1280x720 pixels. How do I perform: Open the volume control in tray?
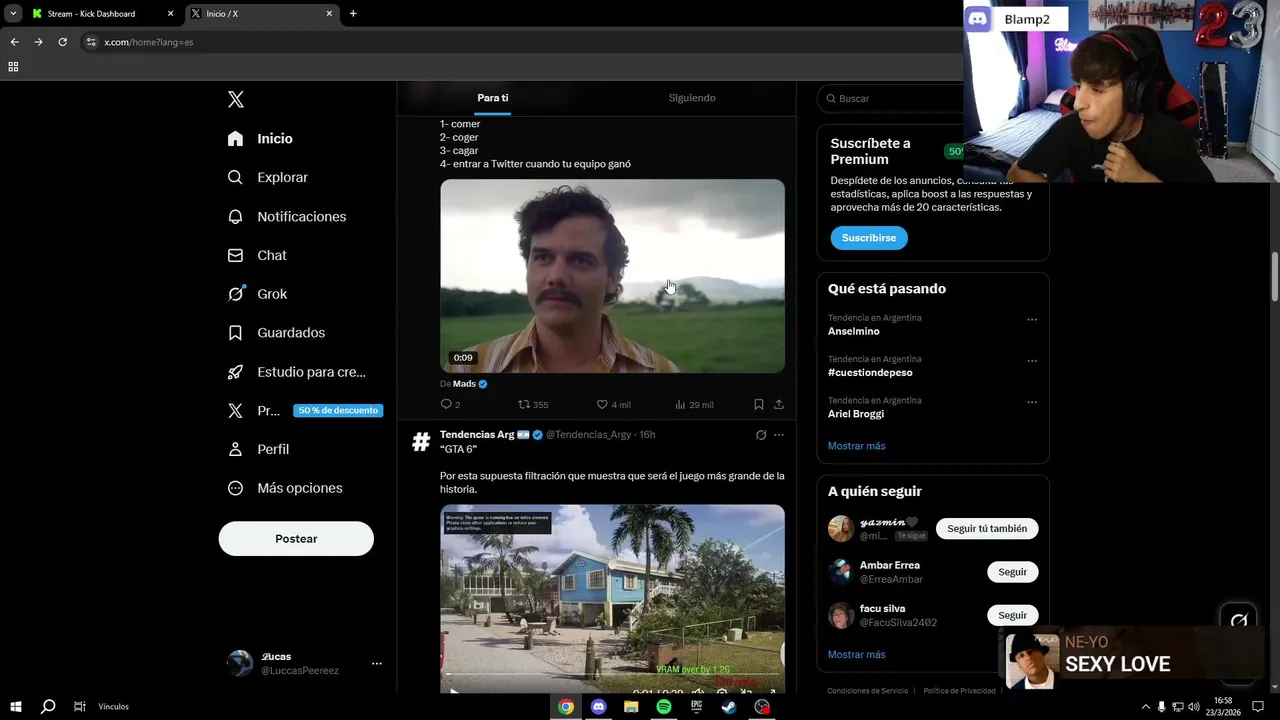[x=1193, y=706]
